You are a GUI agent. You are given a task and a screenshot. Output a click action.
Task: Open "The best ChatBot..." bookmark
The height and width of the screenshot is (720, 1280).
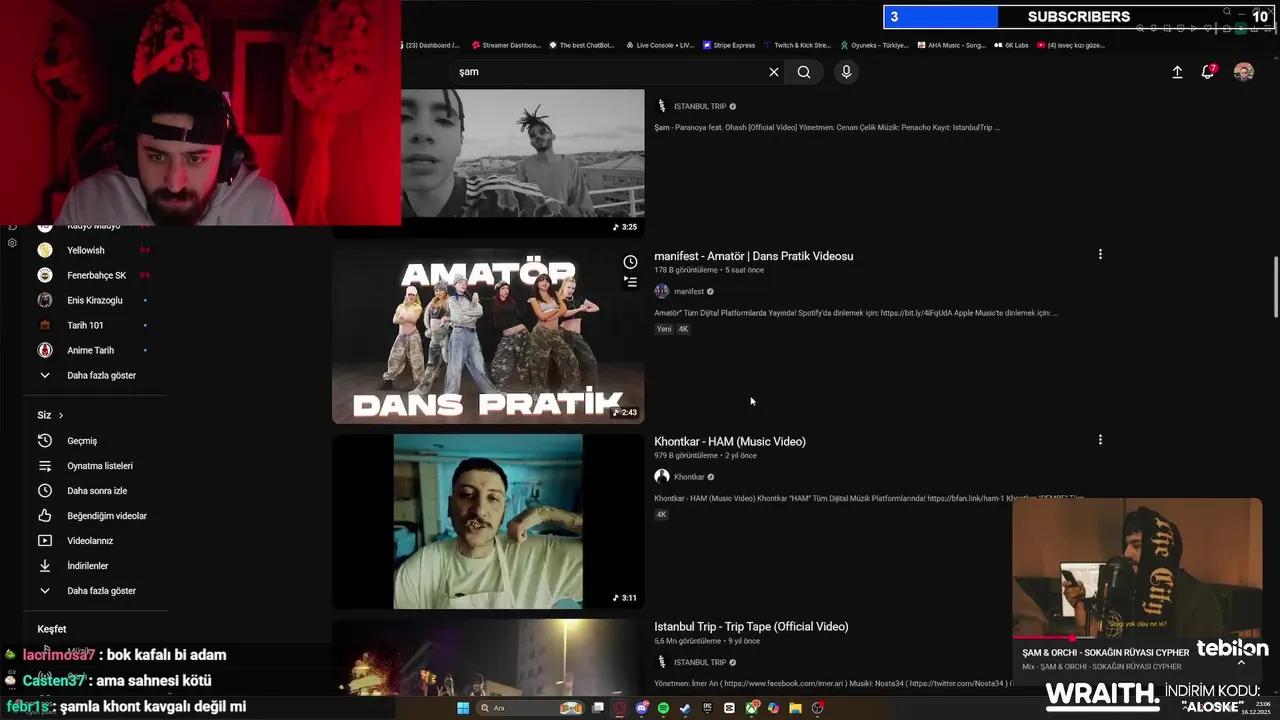pos(581,45)
